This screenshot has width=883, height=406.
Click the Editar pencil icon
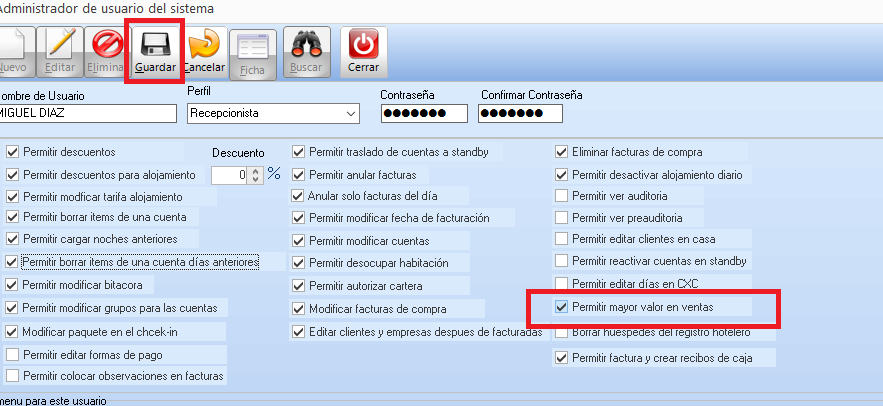pyautogui.click(x=60, y=46)
